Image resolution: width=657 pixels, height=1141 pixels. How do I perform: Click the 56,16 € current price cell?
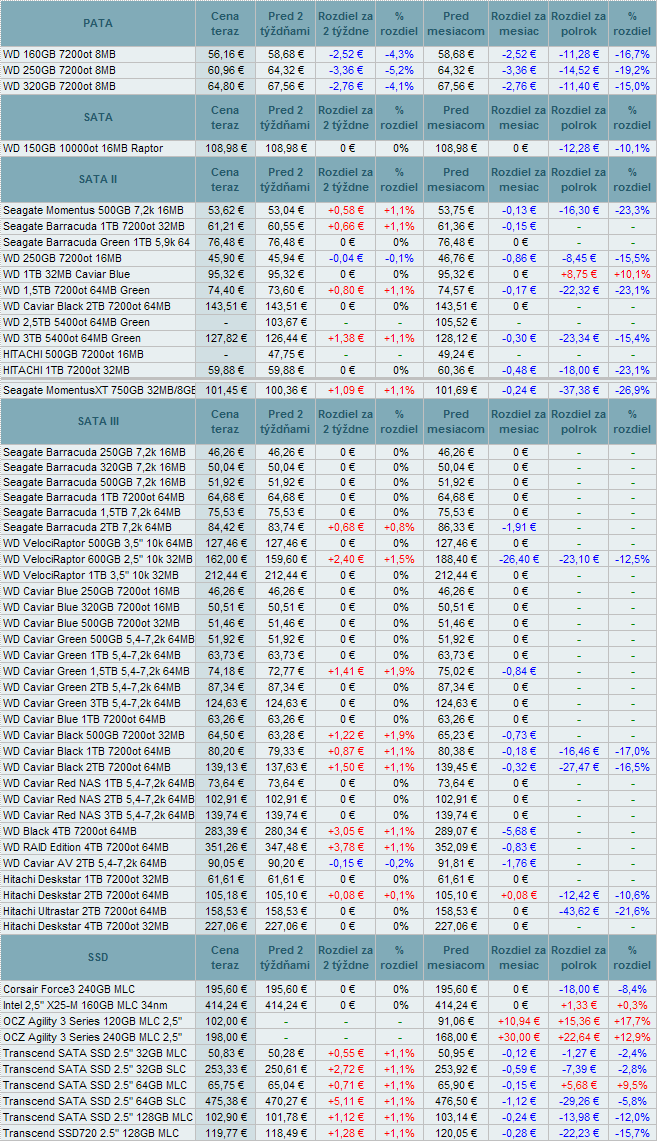[x=225, y=54]
